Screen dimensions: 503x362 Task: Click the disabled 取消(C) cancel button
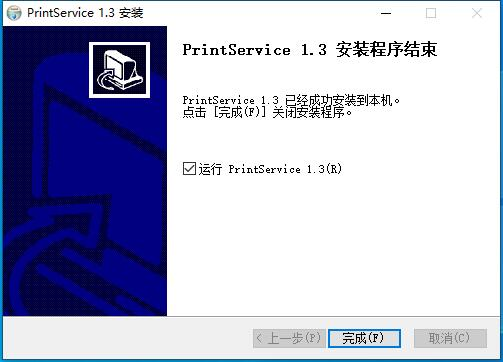click(450, 338)
